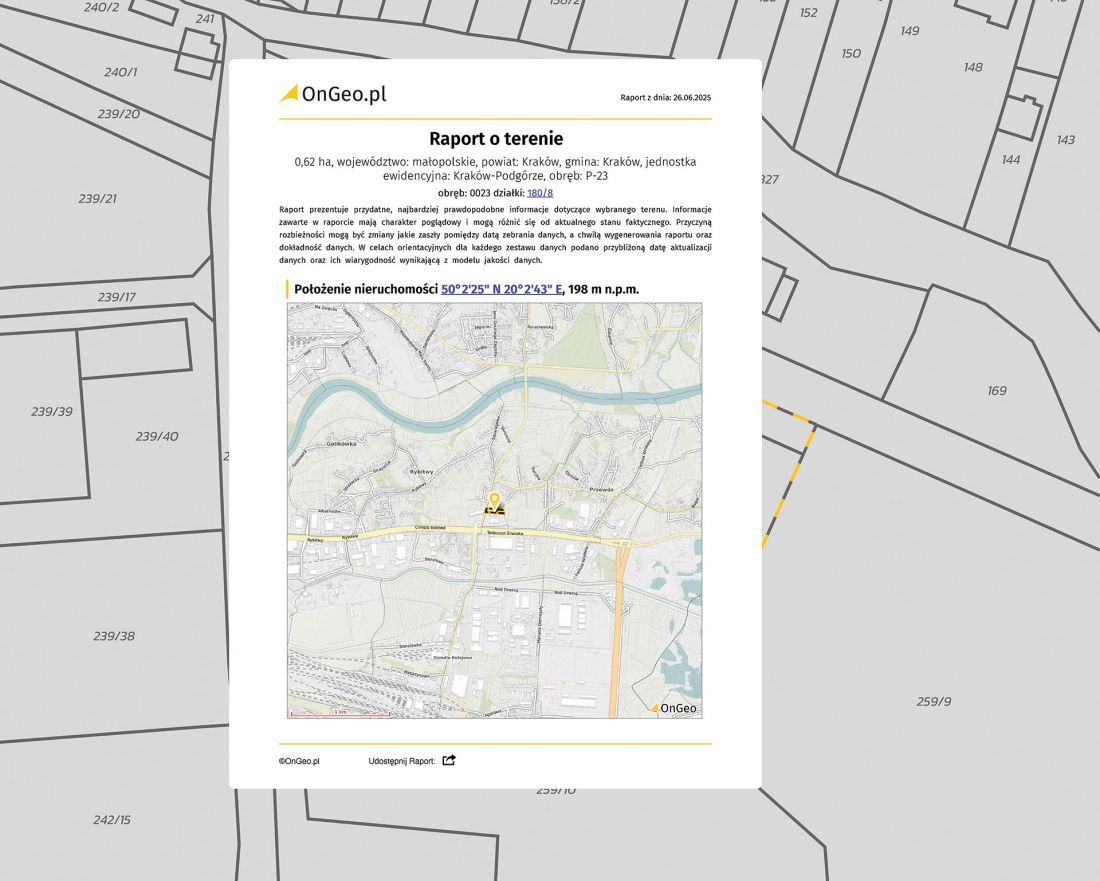Viewport: 1100px width, 881px height.
Task: Click the yellow location pin on map
Action: click(x=495, y=501)
